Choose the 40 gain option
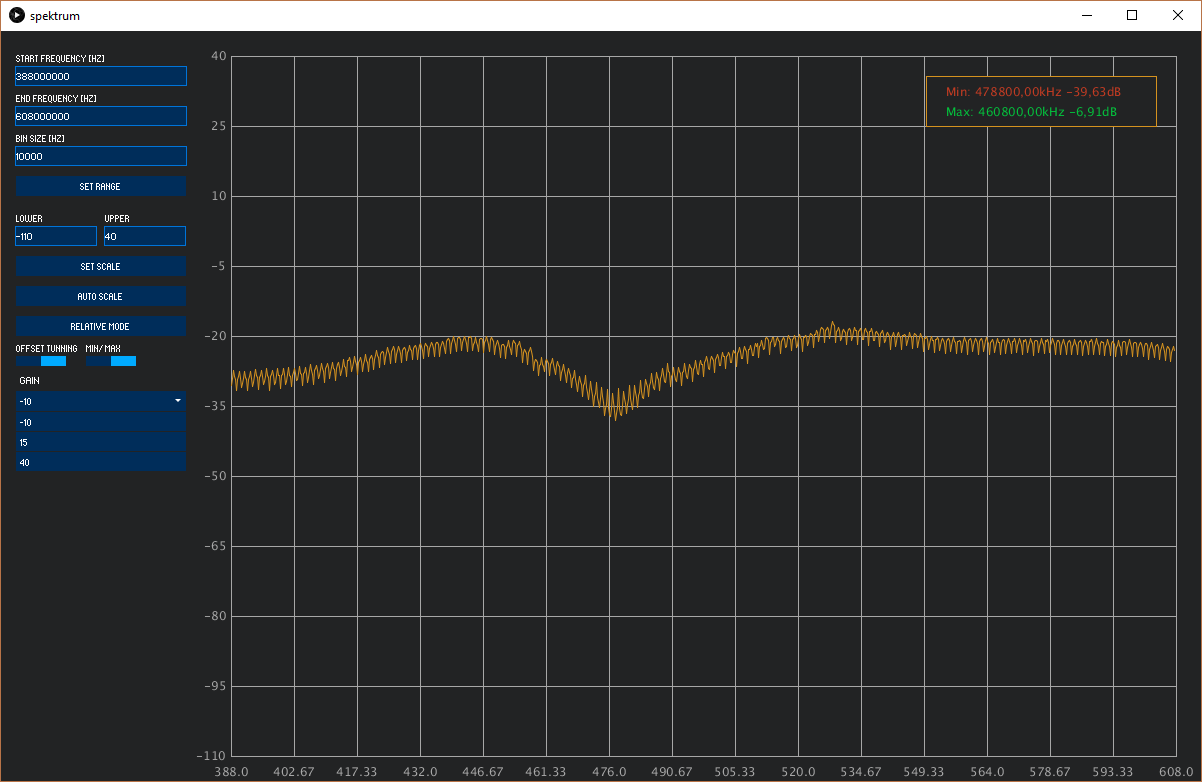This screenshot has width=1202, height=782. [100, 462]
